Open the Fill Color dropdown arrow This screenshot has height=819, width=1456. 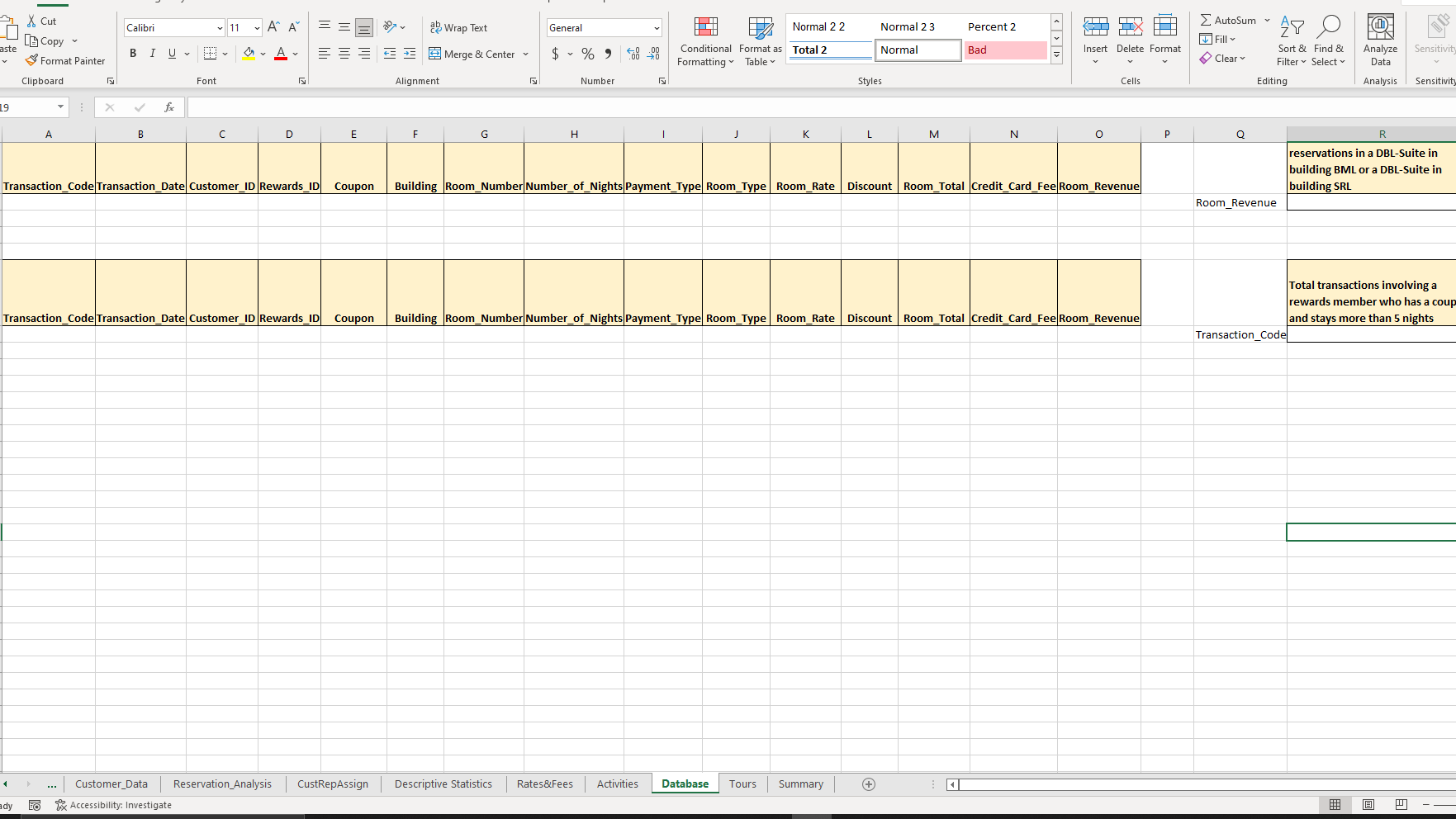click(x=263, y=54)
